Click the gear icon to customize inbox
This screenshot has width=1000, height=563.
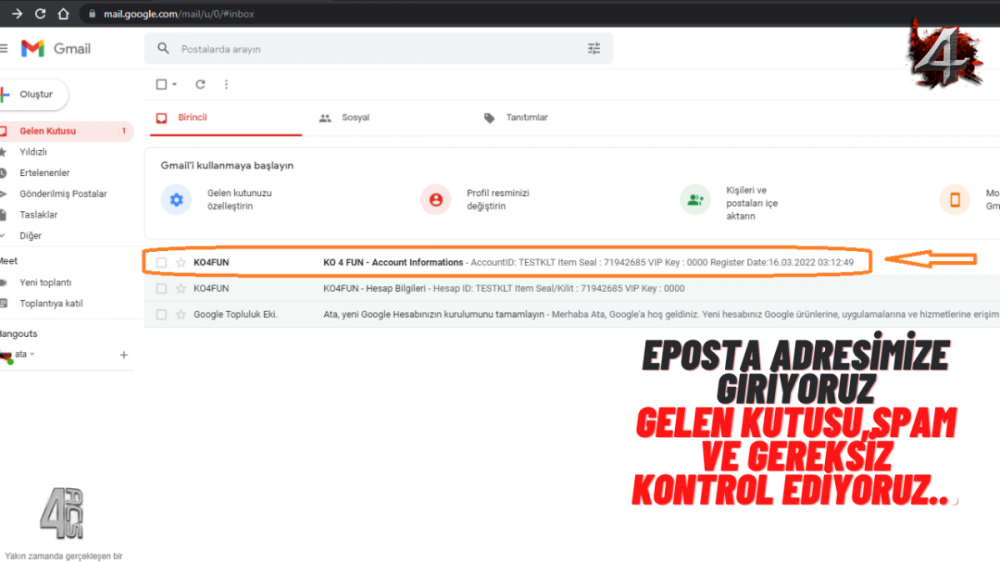click(177, 200)
